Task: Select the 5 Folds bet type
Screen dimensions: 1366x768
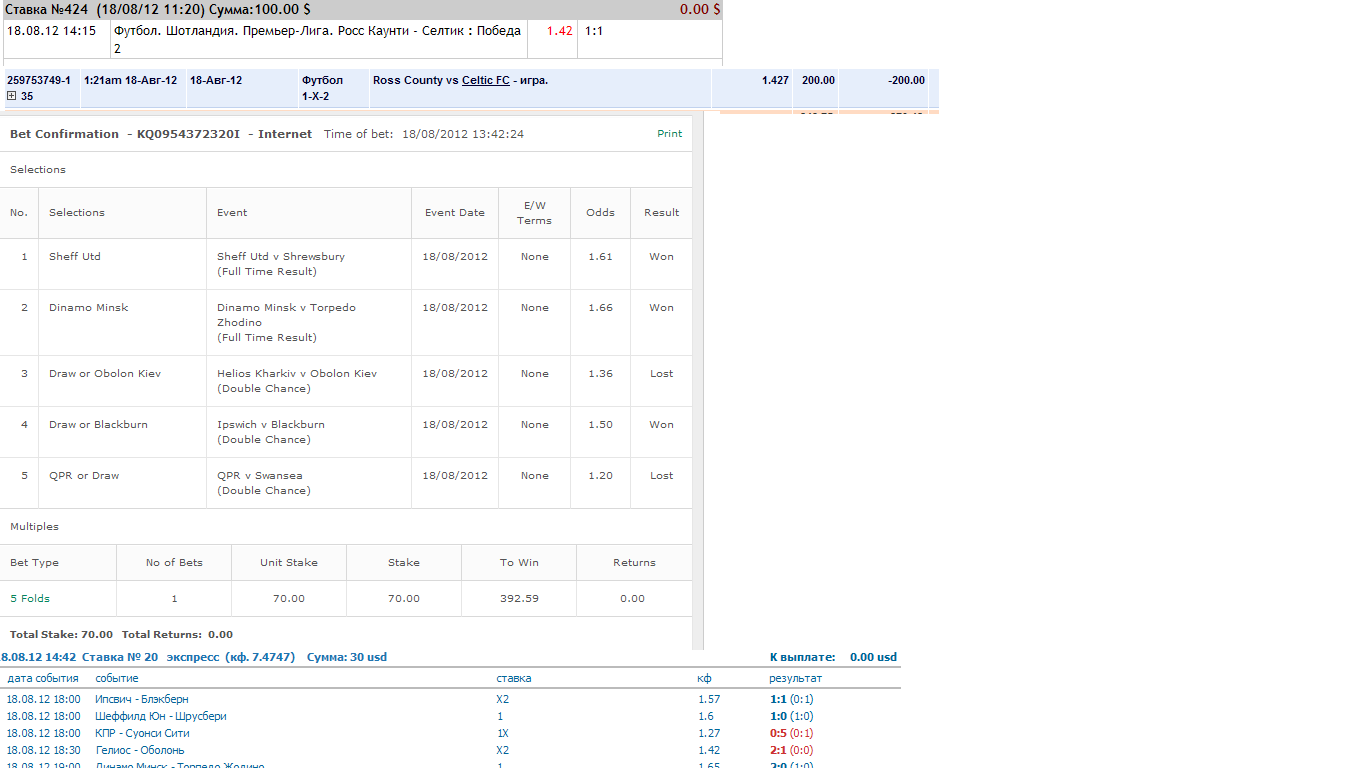Action: [30, 599]
